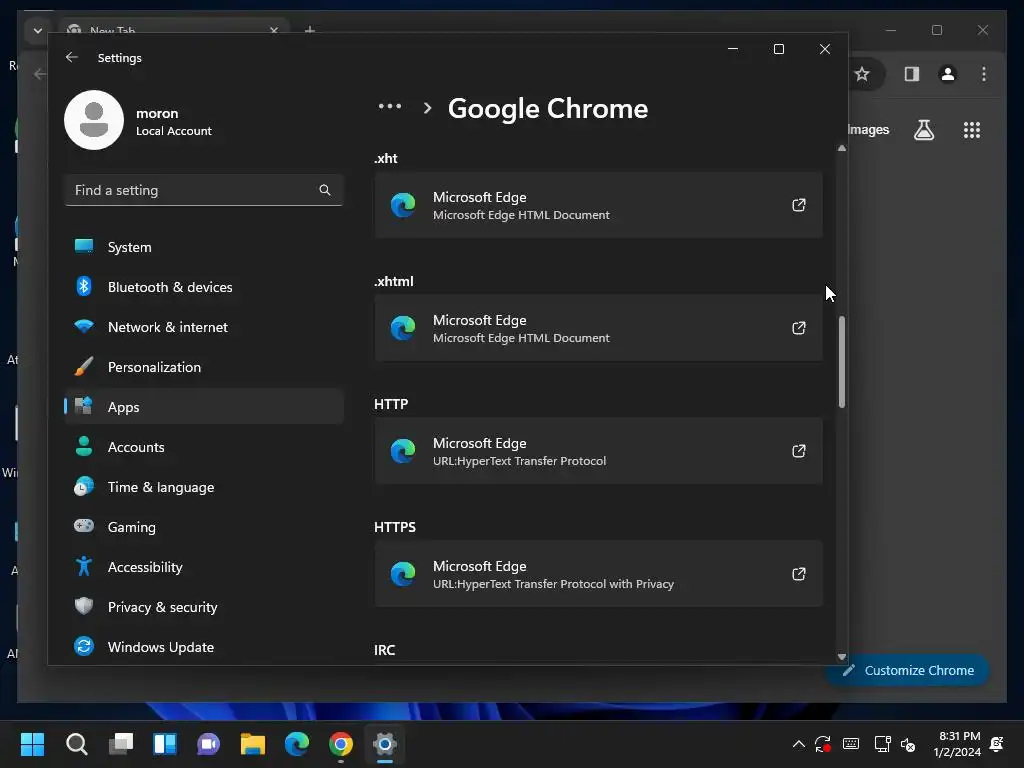Open the Windows Start menu
1024x768 pixels.
click(x=32, y=744)
